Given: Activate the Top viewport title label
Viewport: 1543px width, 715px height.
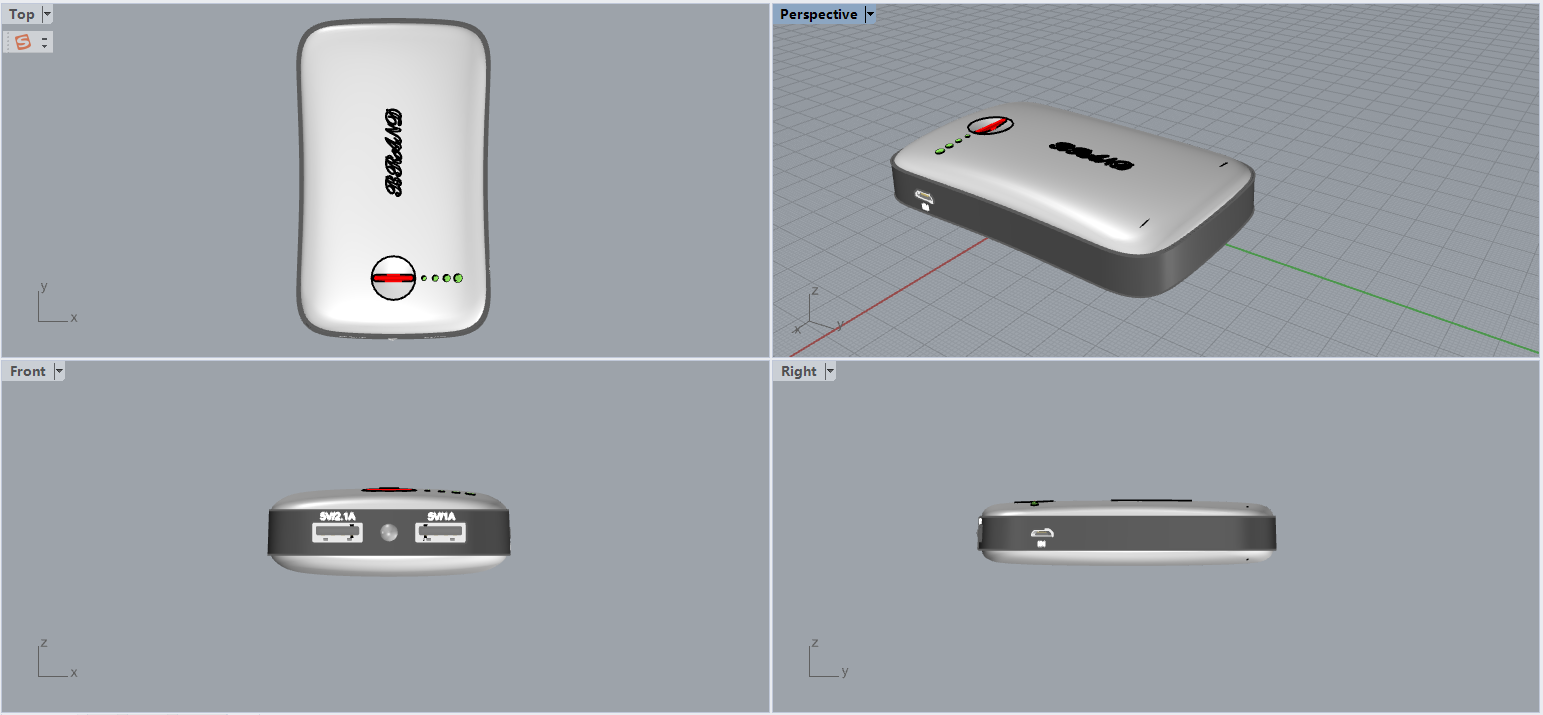Looking at the screenshot, I should (22, 15).
